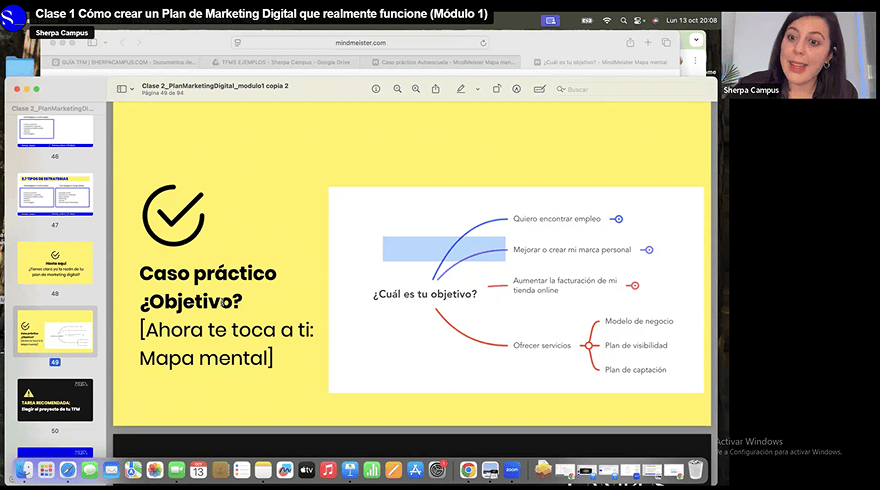The image size is (880, 490).
Task: Open Pages from the dock
Action: 393,470
